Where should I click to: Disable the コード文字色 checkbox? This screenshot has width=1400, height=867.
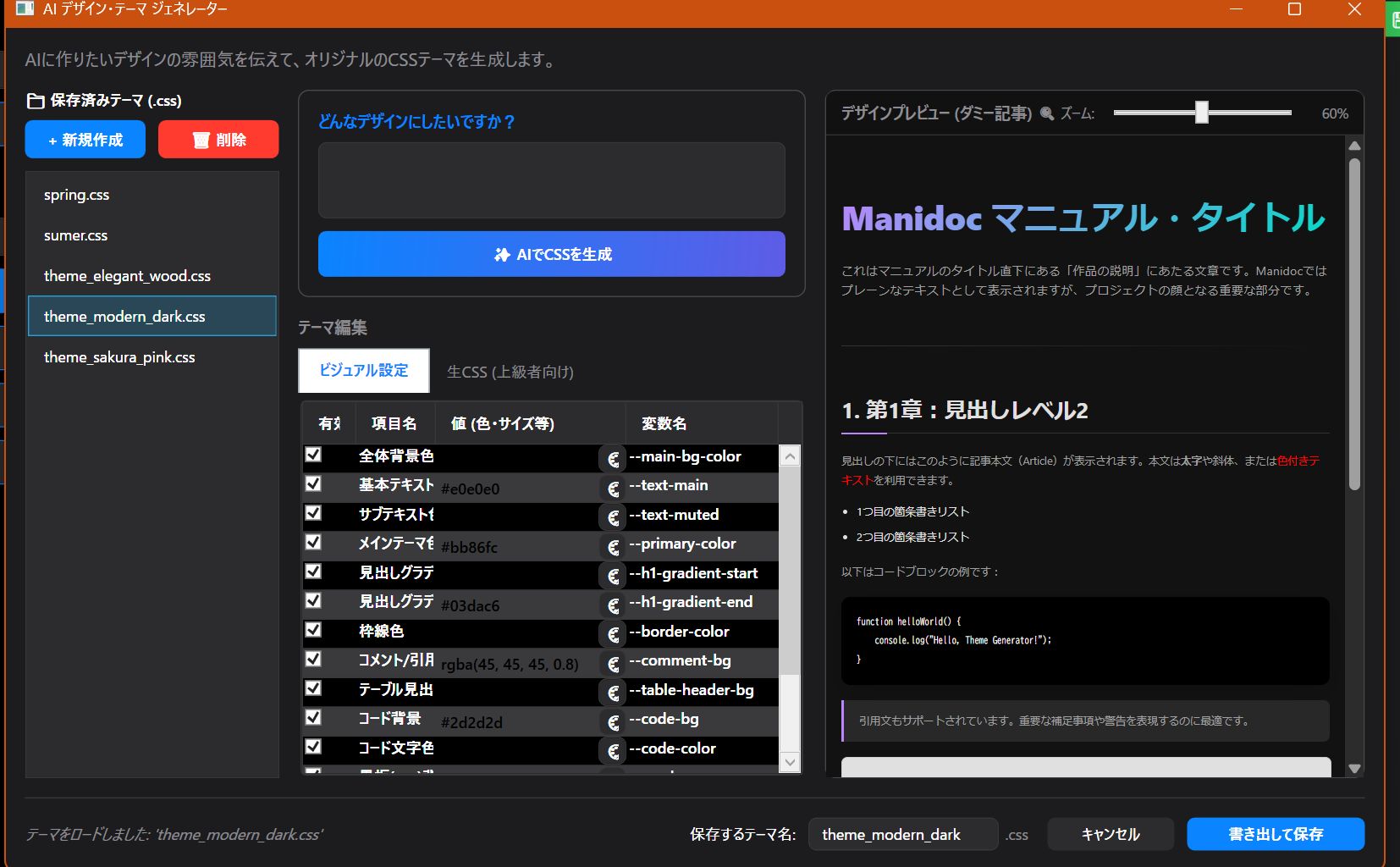[x=313, y=747]
